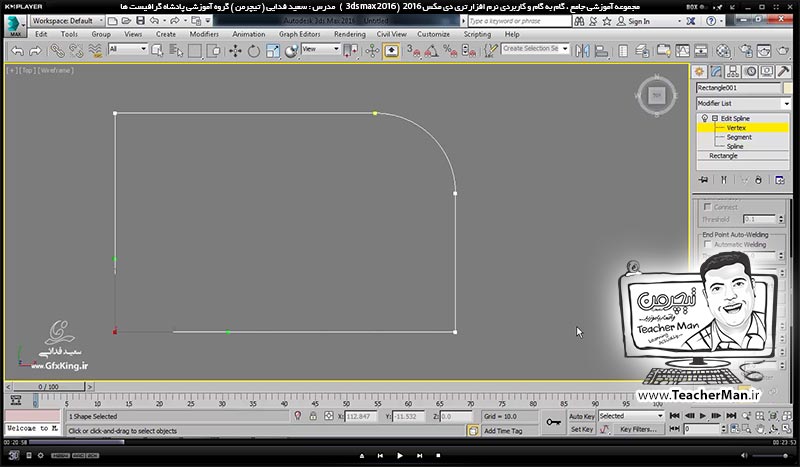This screenshot has height=467, width=800.
Task: Open the selection filter All dropdown
Action: [128, 49]
